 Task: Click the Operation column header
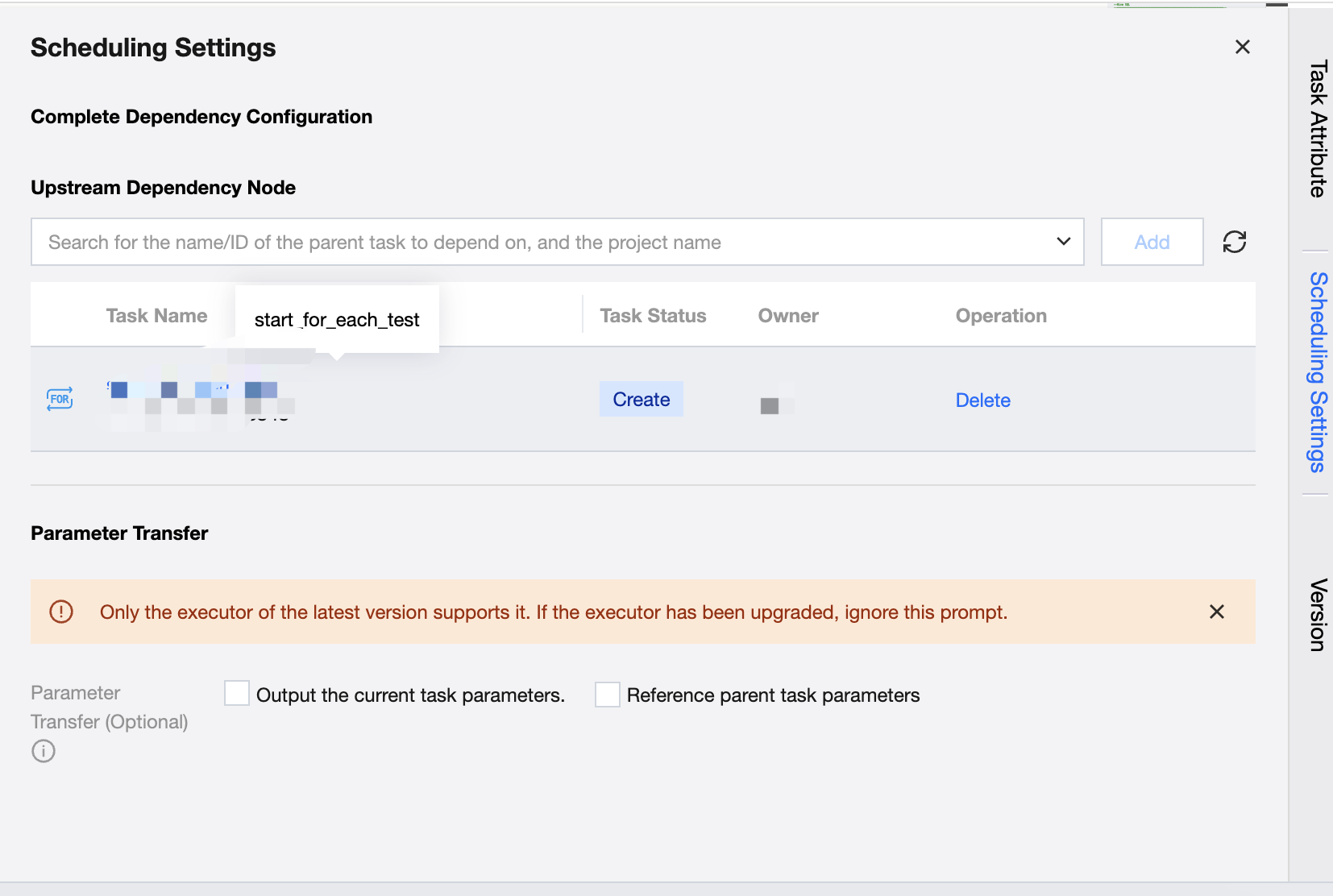point(1001,316)
